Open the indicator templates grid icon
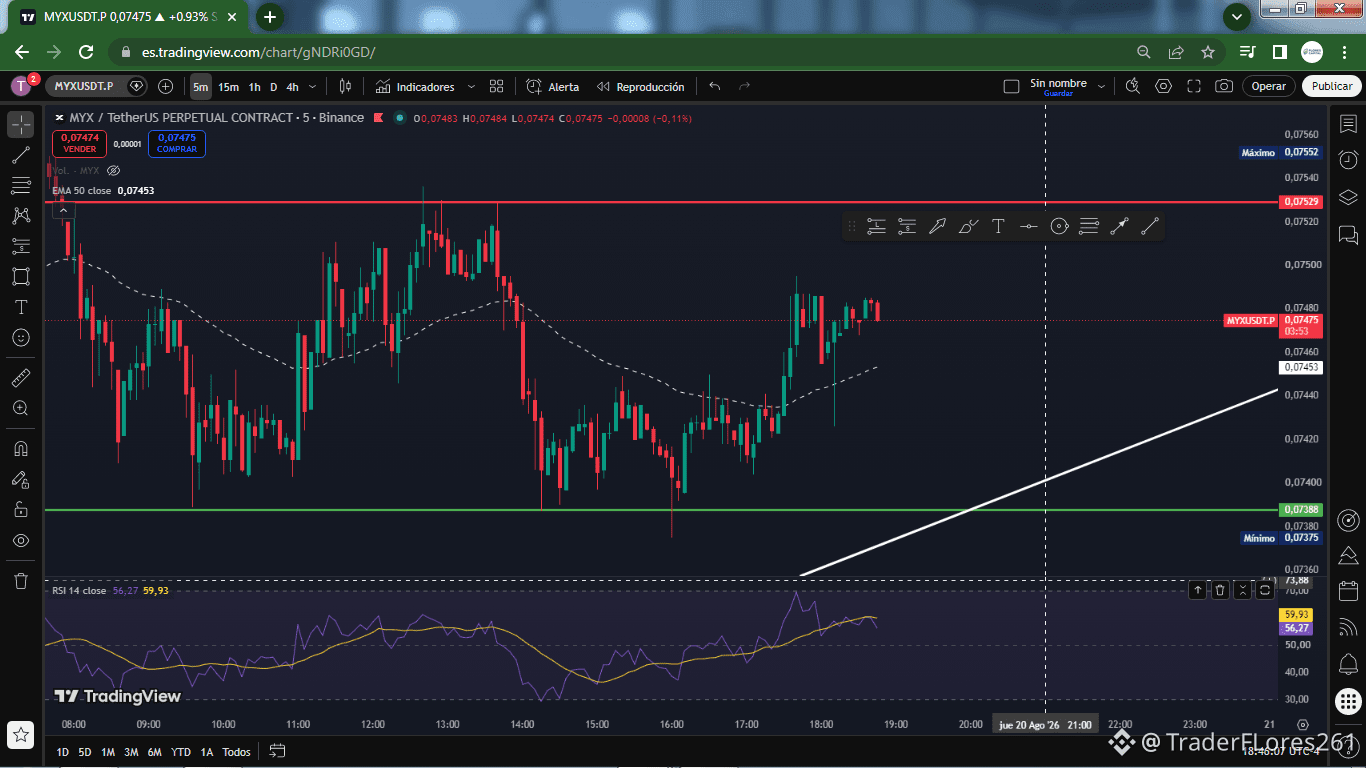The image size is (1366, 768). (497, 87)
